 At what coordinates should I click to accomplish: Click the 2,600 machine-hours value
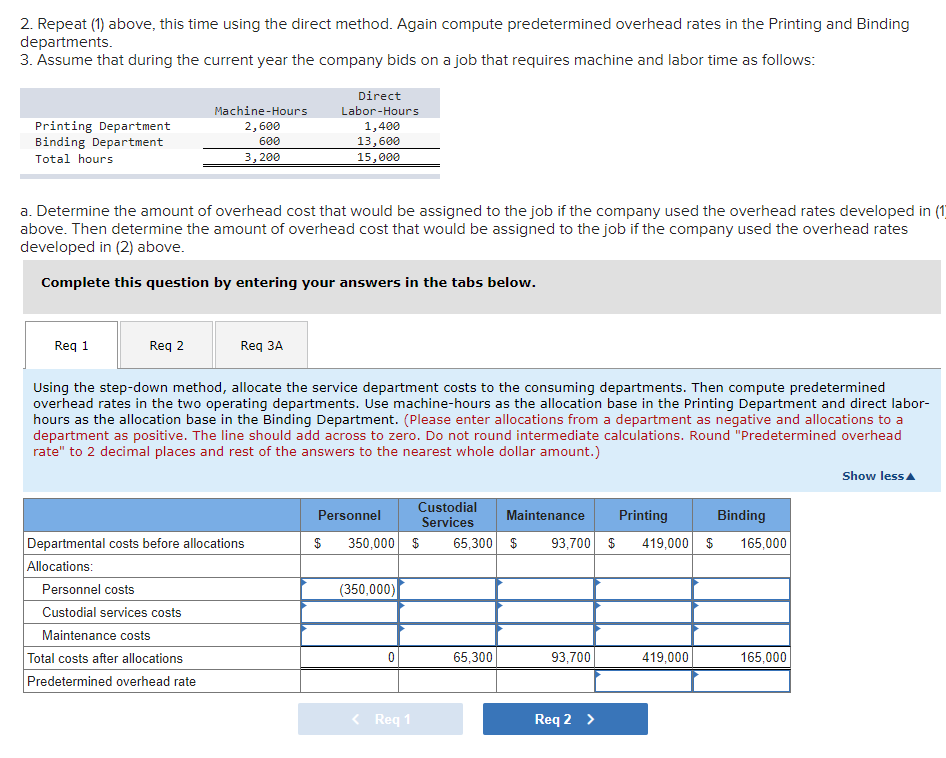[x=262, y=126]
